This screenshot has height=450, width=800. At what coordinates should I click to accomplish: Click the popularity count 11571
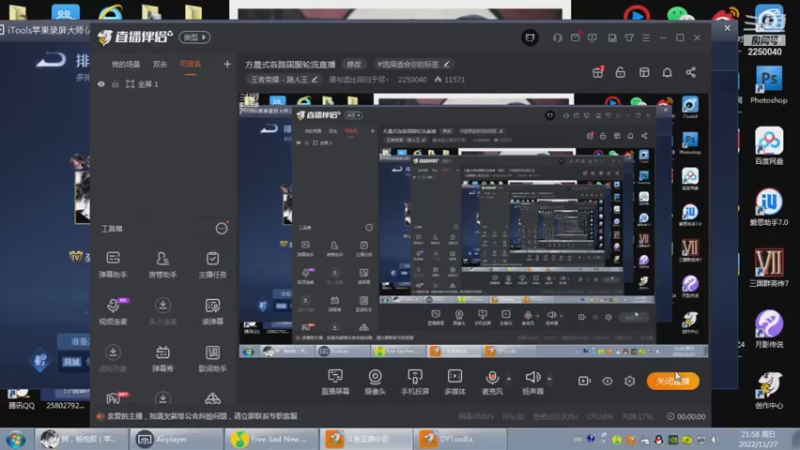(x=449, y=80)
